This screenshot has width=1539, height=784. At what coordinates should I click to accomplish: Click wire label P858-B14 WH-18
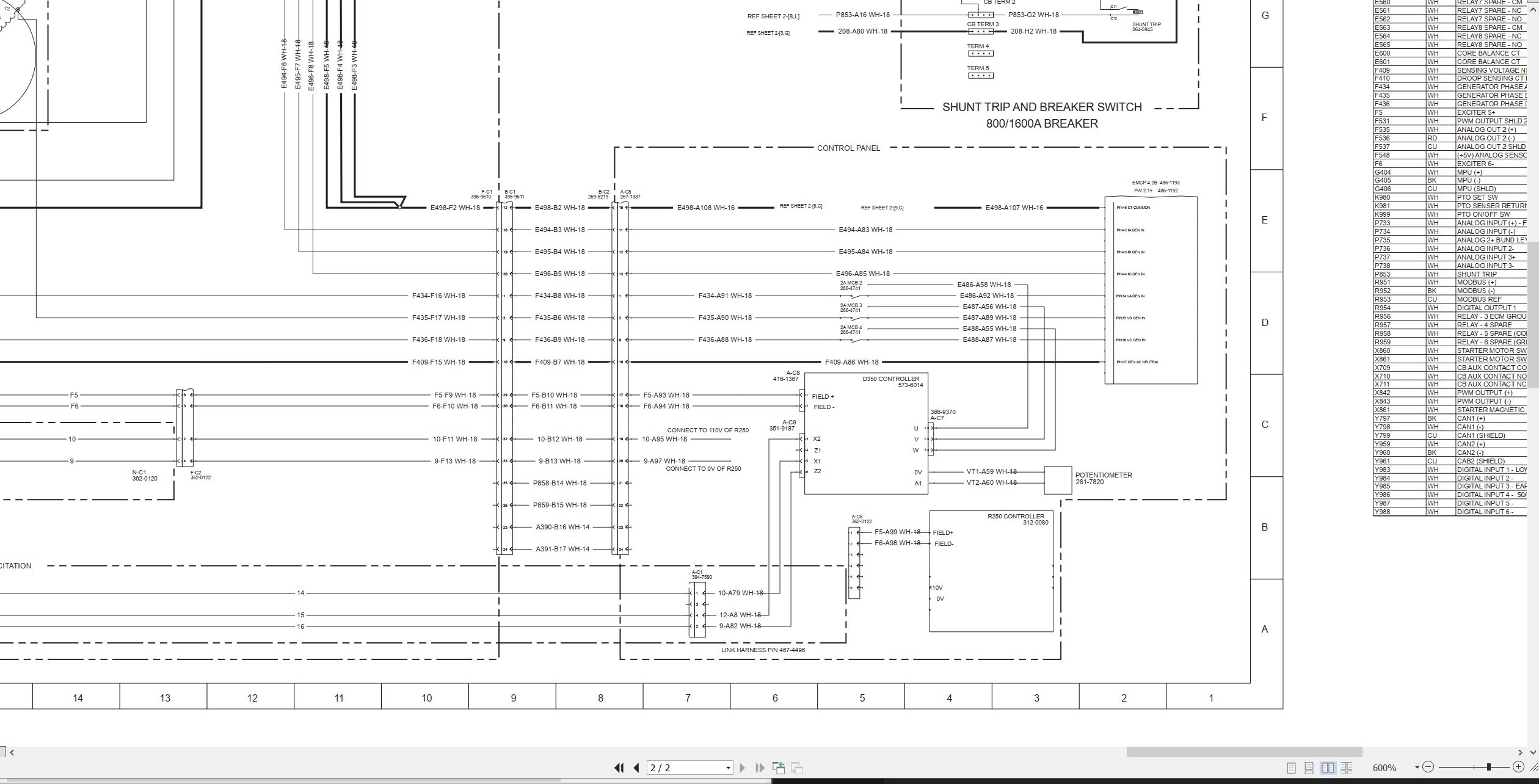click(x=559, y=483)
